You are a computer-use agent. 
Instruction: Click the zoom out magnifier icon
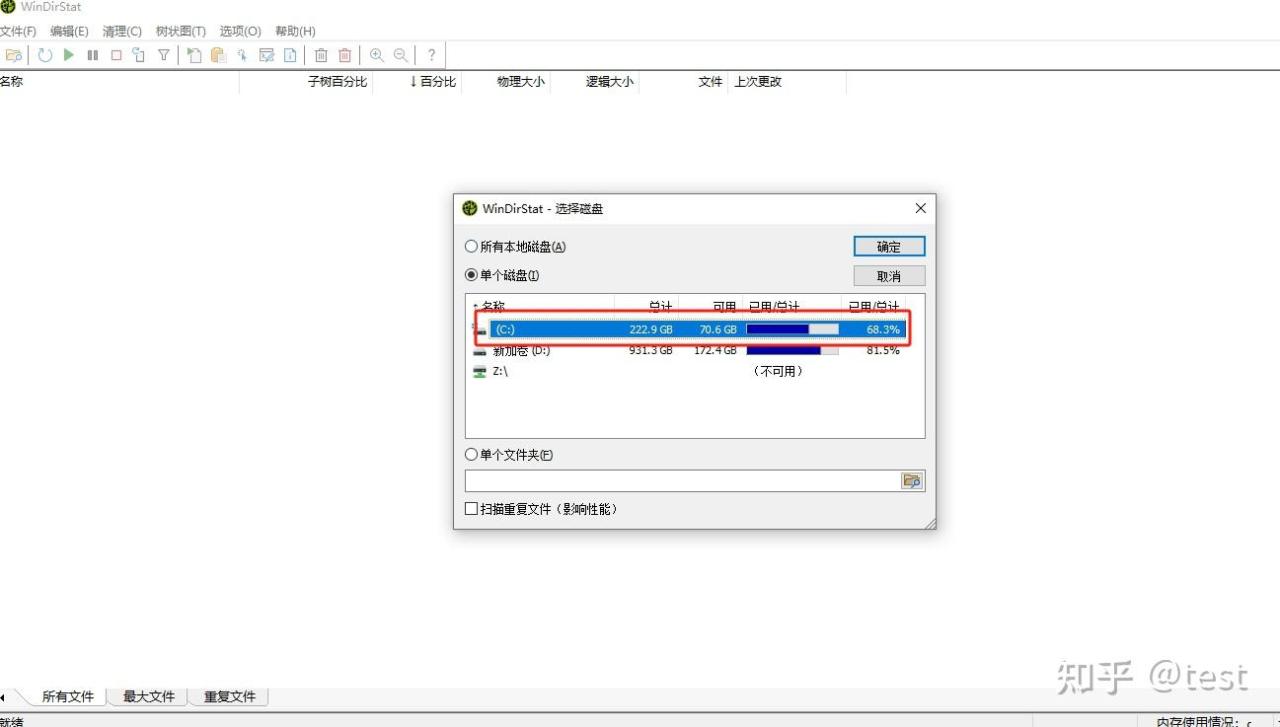[x=401, y=55]
